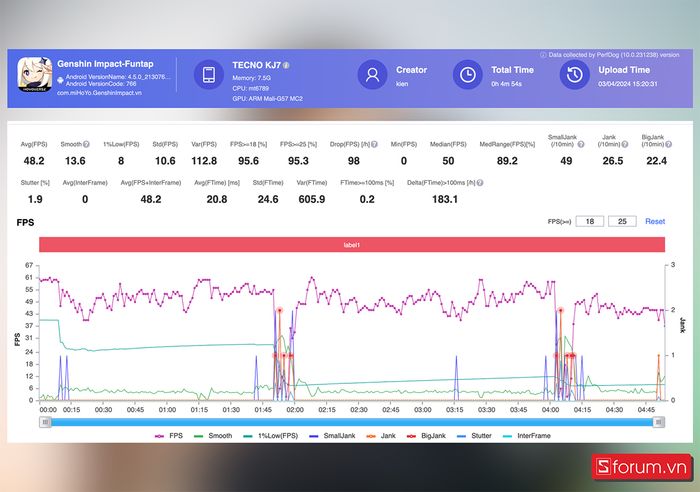
Task: Open help icon next to Drop(FPS)
Action: click(375, 144)
